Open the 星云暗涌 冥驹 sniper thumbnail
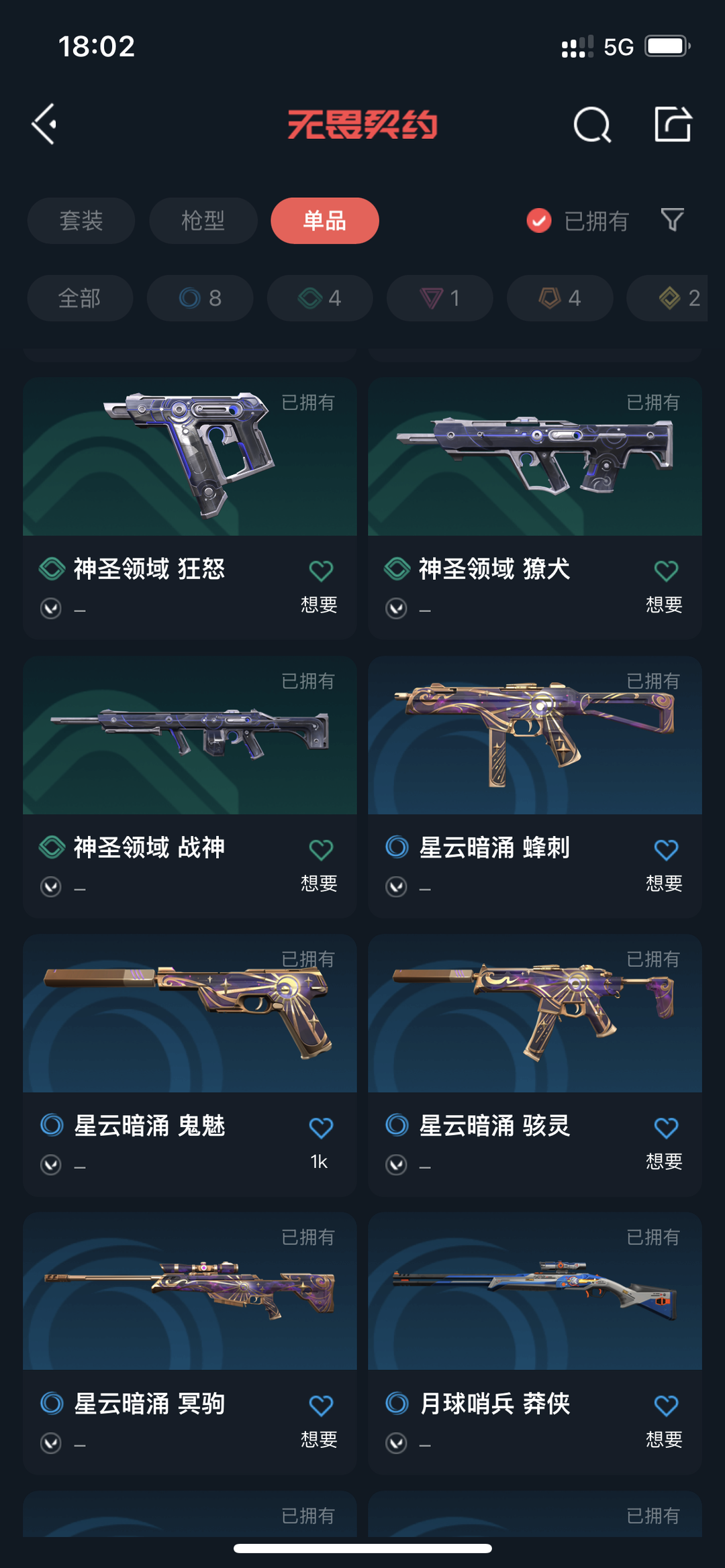 tap(190, 1291)
